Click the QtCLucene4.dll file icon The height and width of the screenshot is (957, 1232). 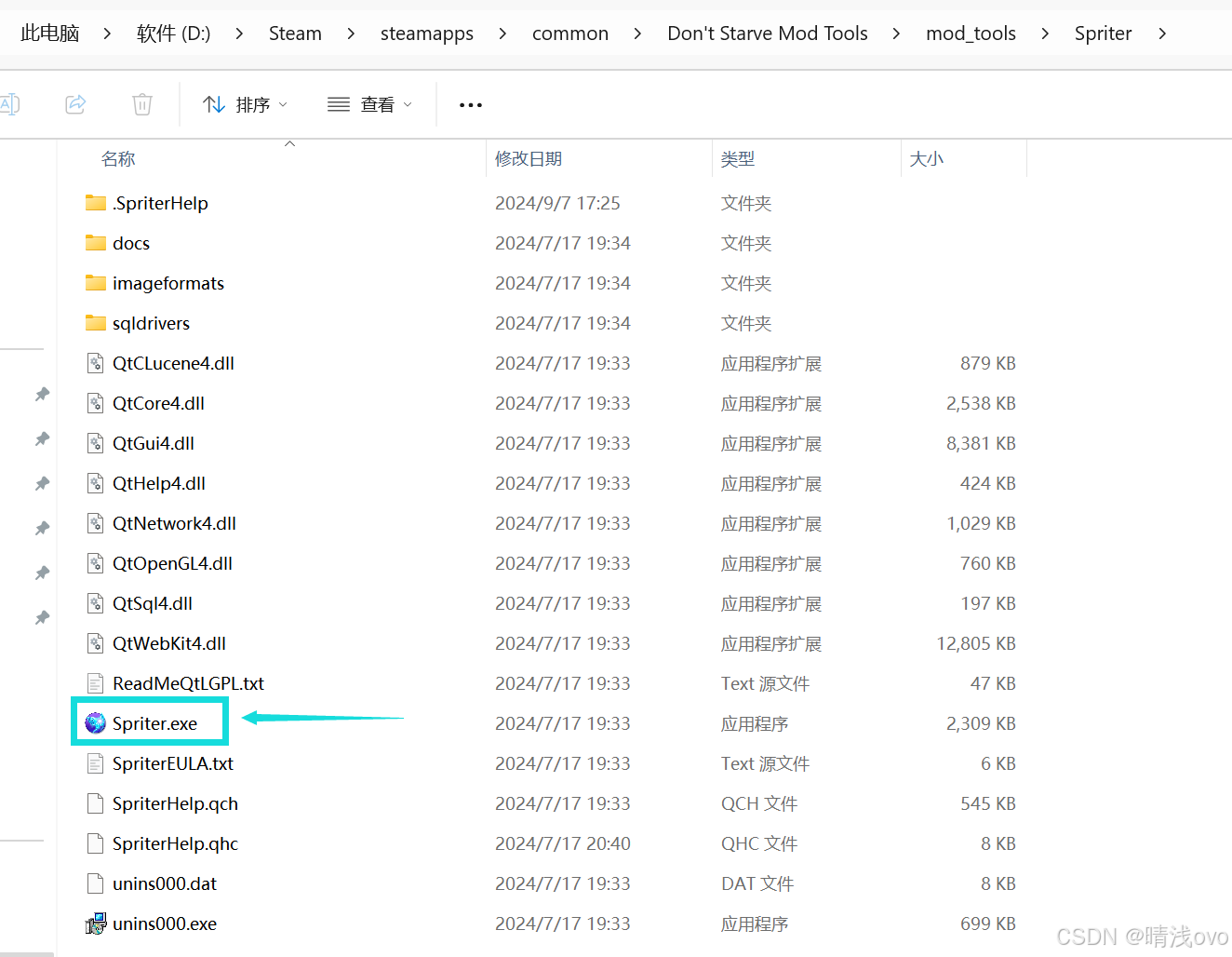pyautogui.click(x=95, y=363)
